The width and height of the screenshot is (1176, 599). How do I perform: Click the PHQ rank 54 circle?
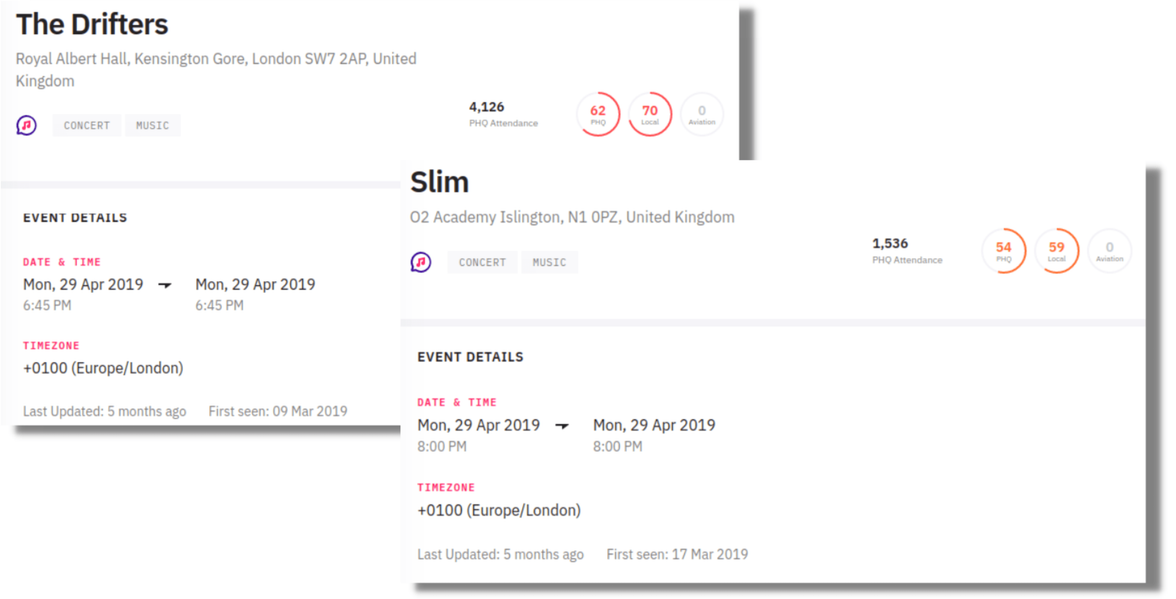click(1004, 251)
